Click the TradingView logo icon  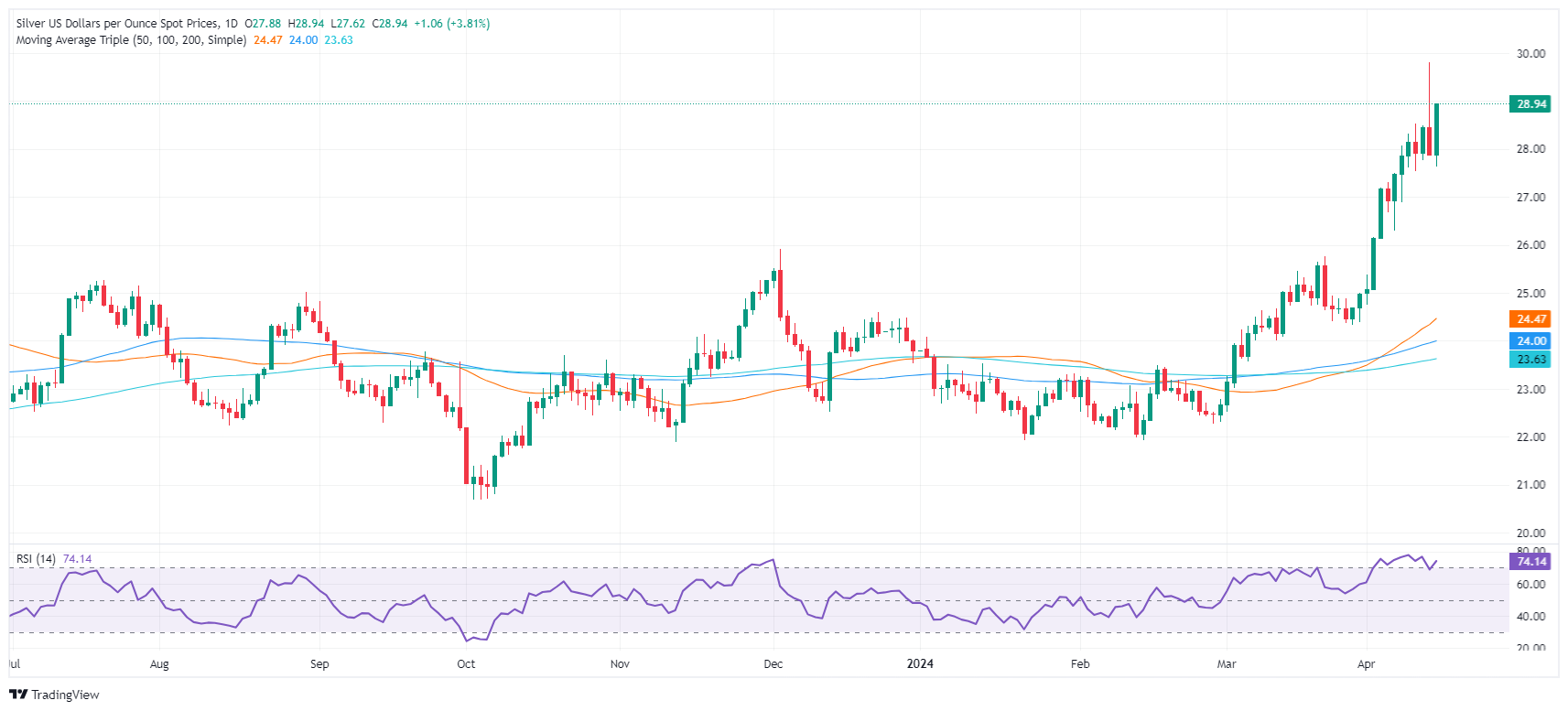(18, 695)
